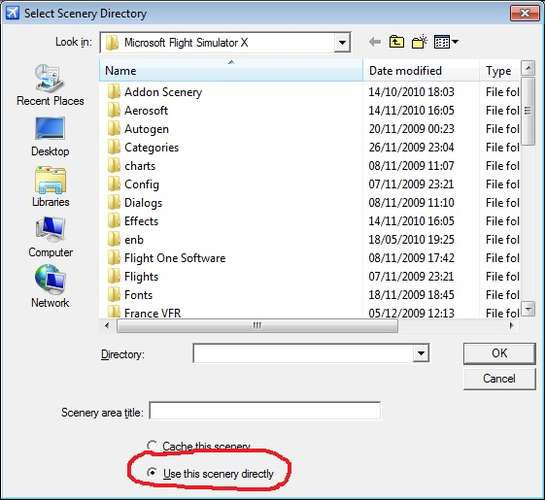Expand the Look in folder dropdown
This screenshot has width=545, height=500.
coord(342,43)
